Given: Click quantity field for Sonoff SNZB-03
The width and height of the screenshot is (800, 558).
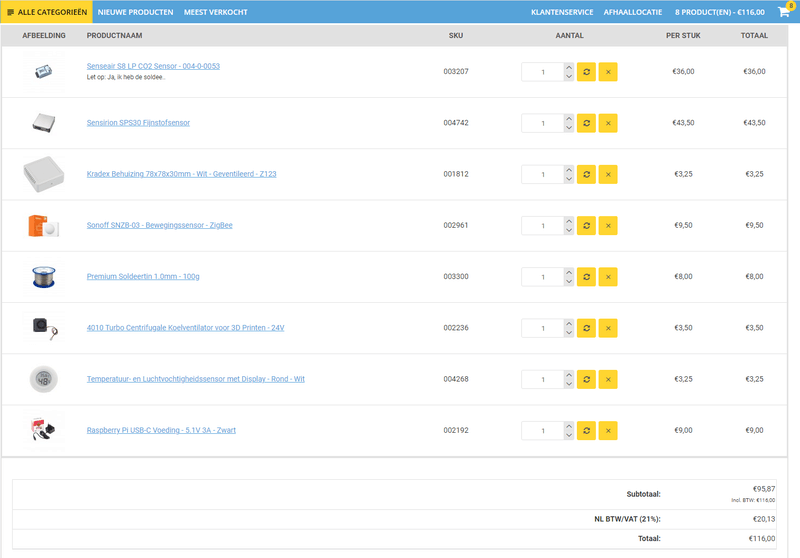Looking at the screenshot, I should [x=542, y=225].
